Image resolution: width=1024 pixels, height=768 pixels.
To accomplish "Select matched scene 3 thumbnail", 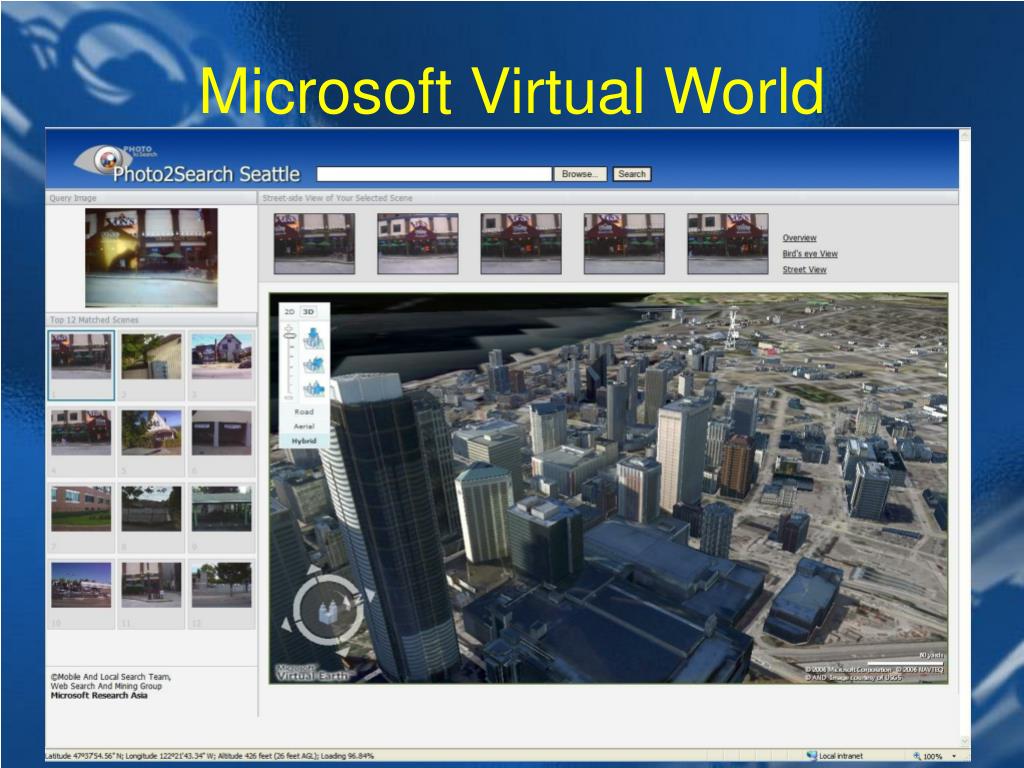I will [x=221, y=356].
